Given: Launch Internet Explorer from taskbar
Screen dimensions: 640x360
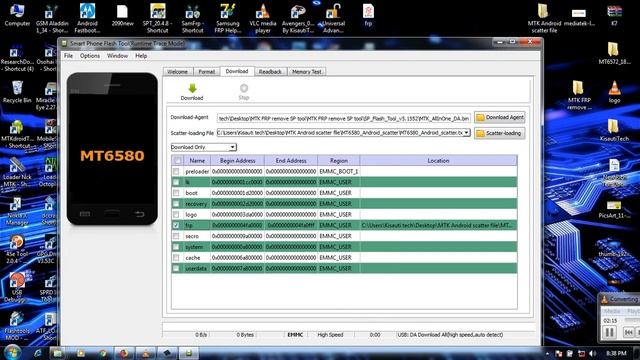Looking at the screenshot, I should pos(38,353).
